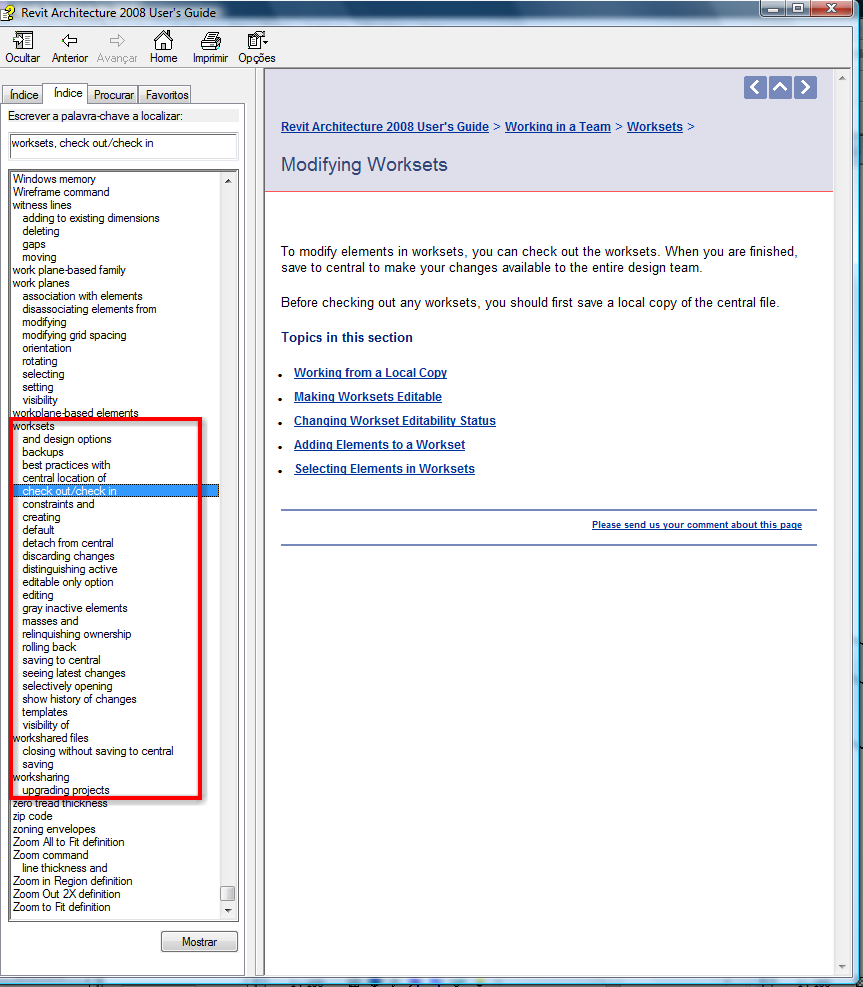
Task: Click index list scroll up arrow
Action: (x=228, y=181)
